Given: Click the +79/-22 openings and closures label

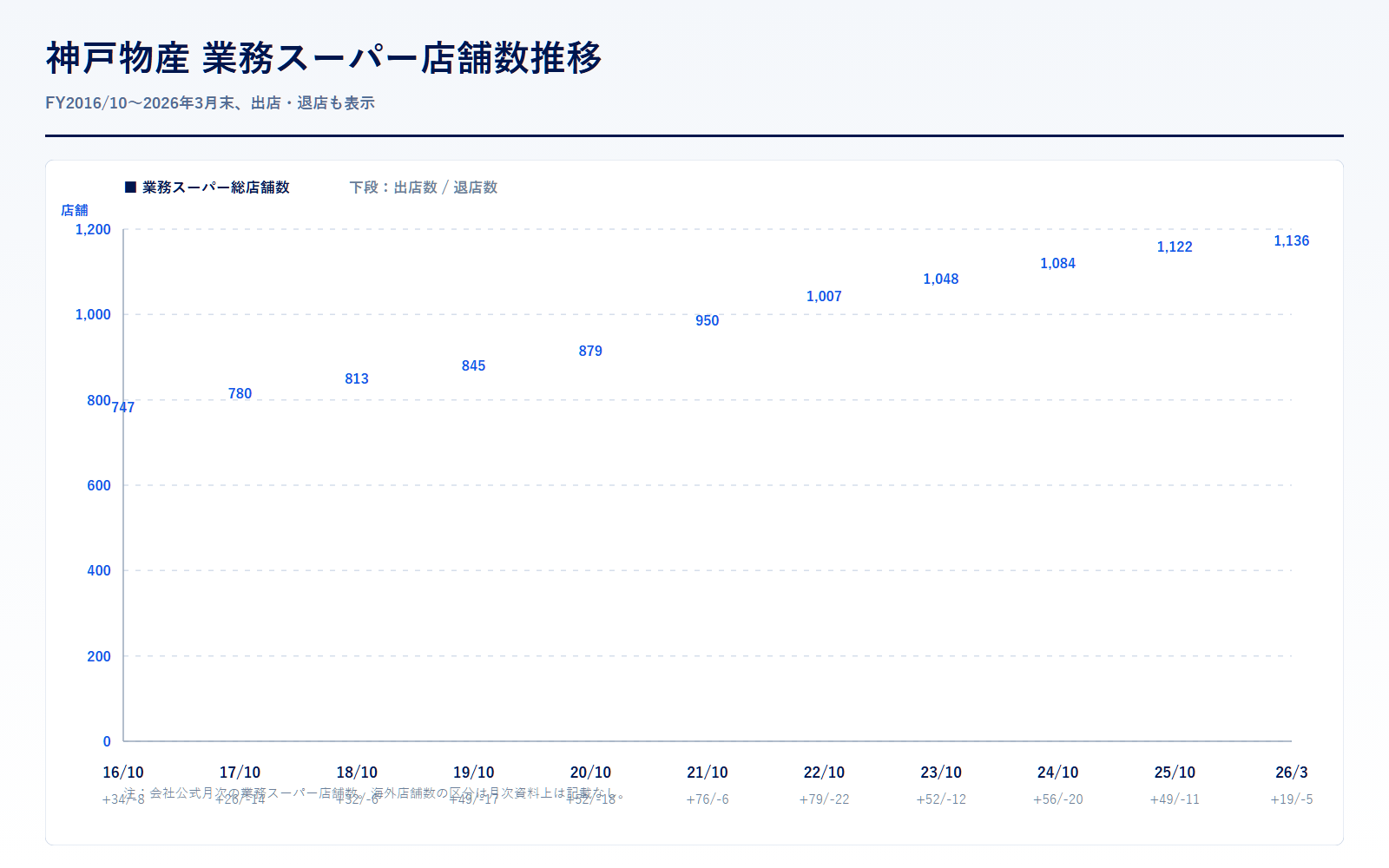Looking at the screenshot, I should (x=824, y=799).
